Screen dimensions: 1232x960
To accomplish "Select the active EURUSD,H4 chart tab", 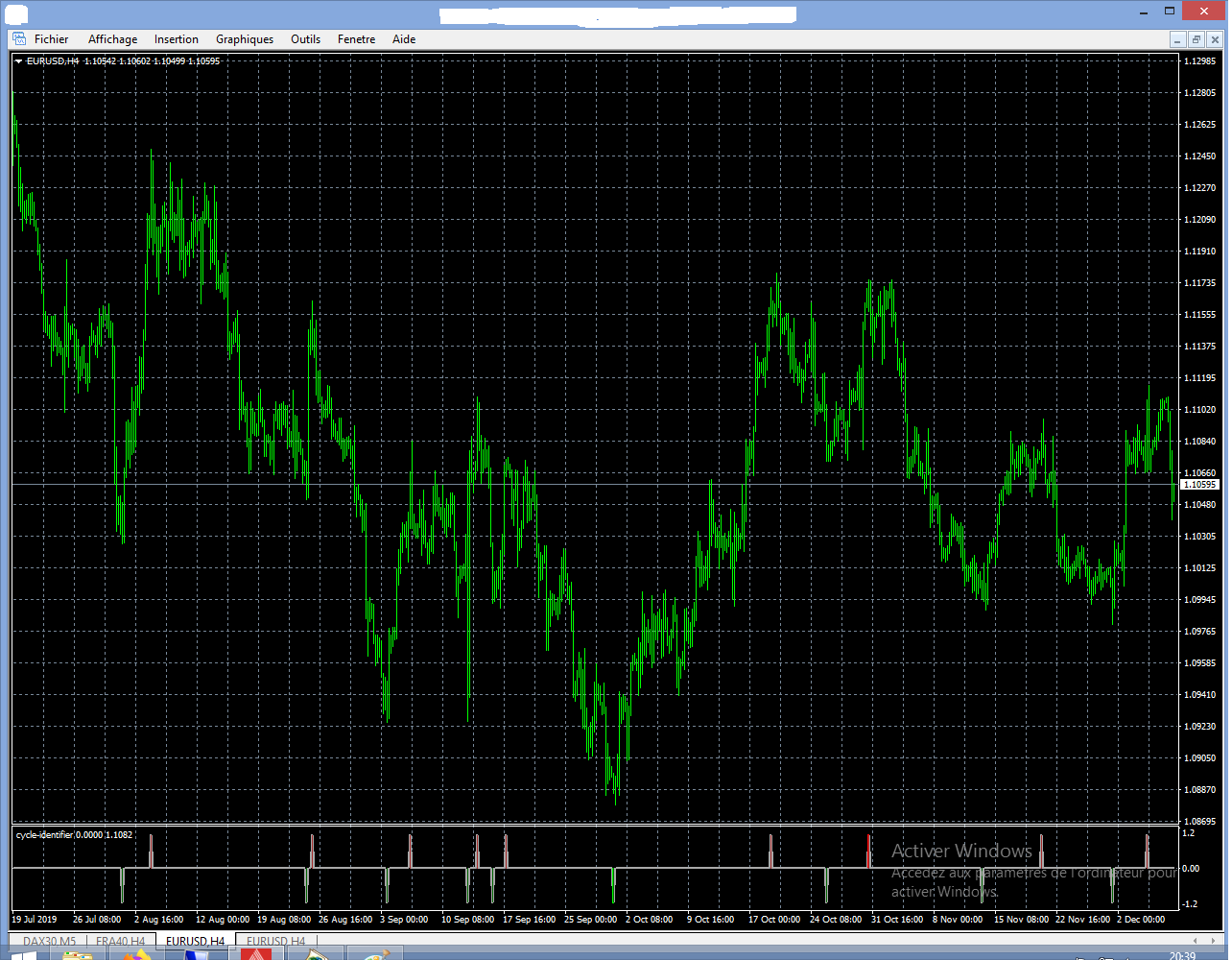I will 195,941.
